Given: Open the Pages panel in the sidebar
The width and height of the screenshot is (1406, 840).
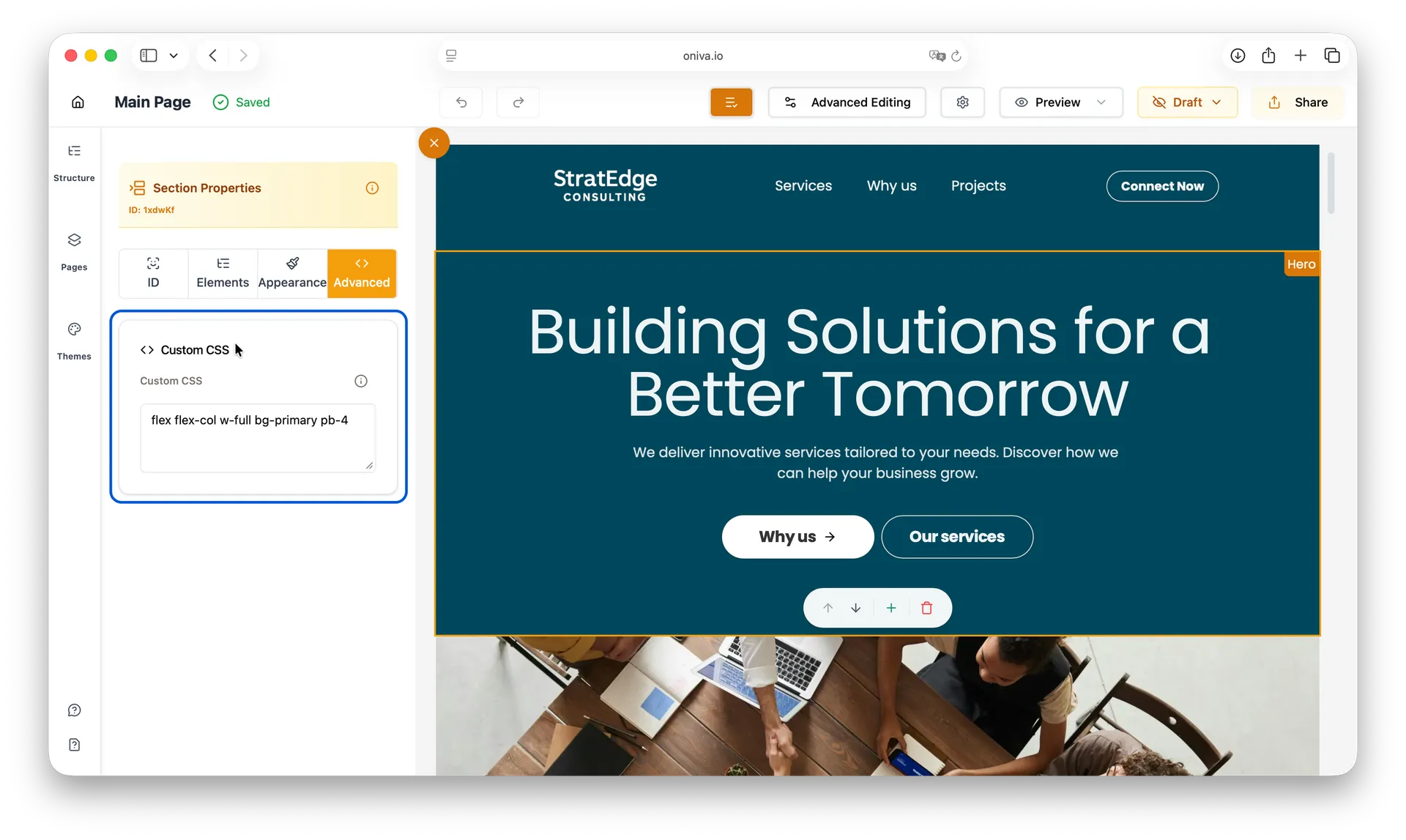Looking at the screenshot, I should [x=74, y=251].
